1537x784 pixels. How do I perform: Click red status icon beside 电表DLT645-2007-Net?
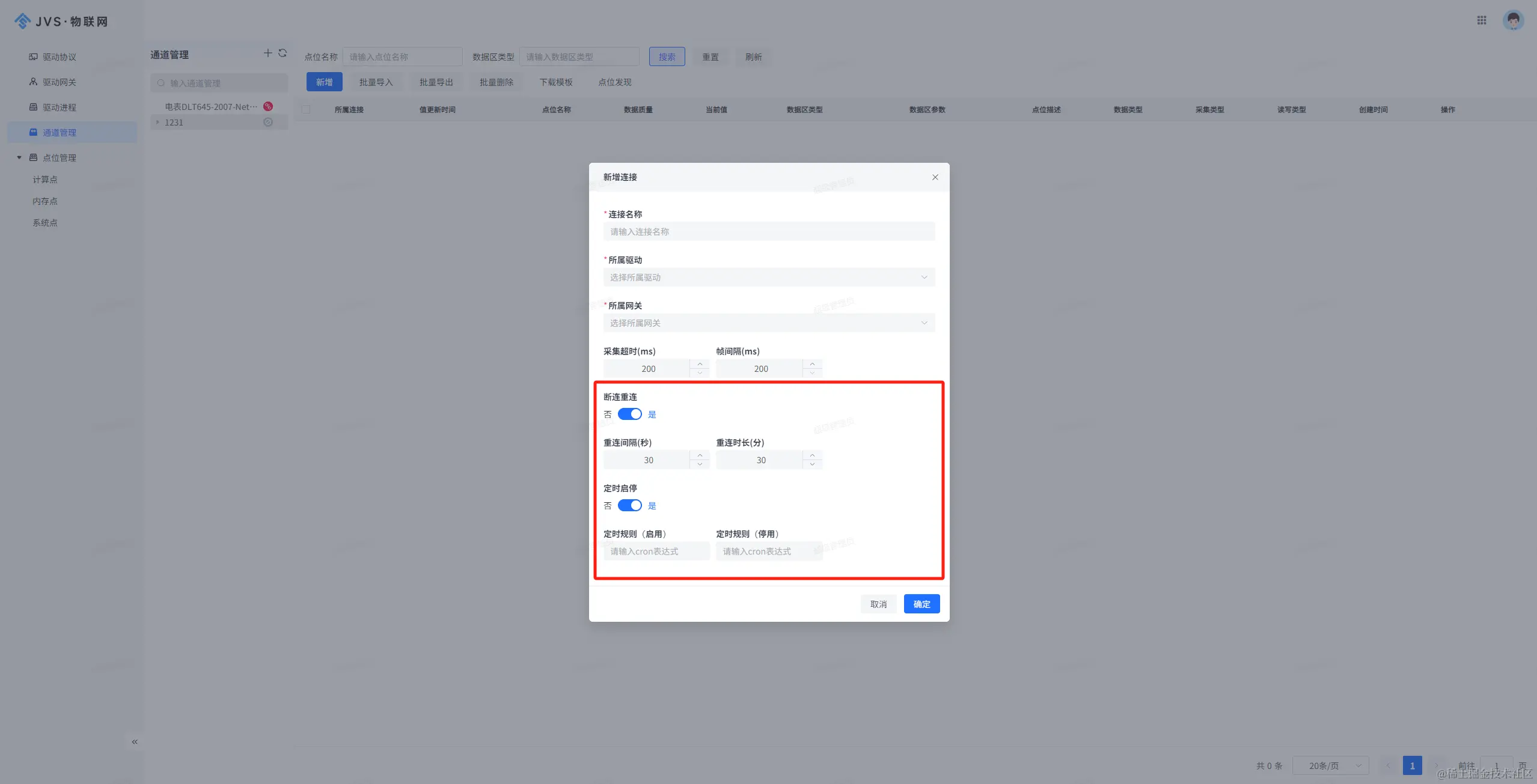(268, 106)
